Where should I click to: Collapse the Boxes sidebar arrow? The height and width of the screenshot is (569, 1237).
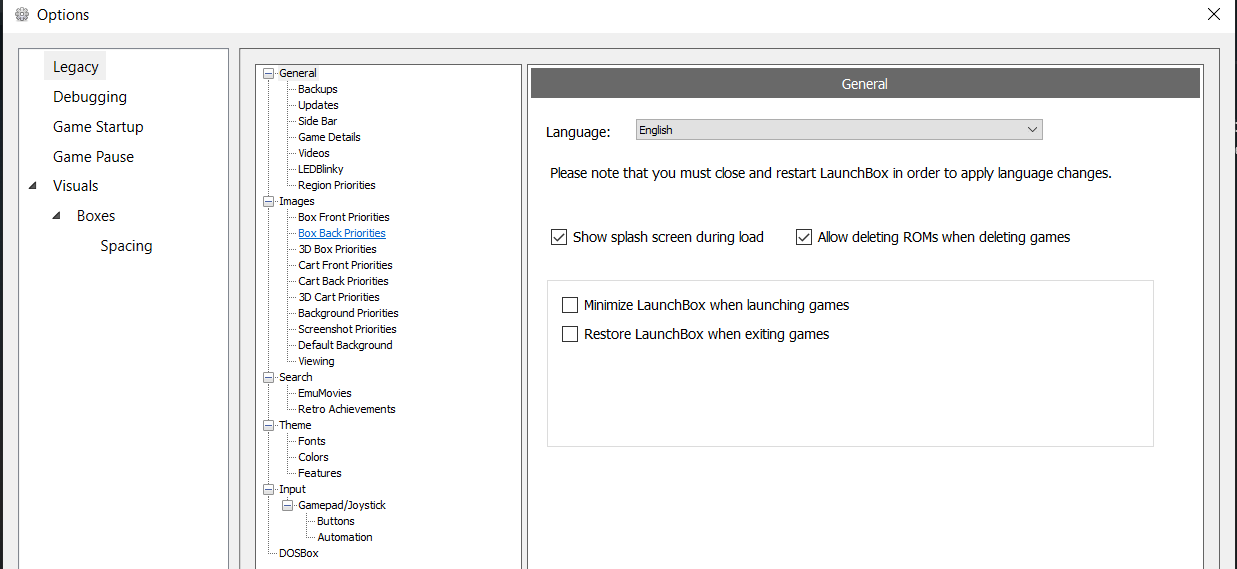coord(56,216)
